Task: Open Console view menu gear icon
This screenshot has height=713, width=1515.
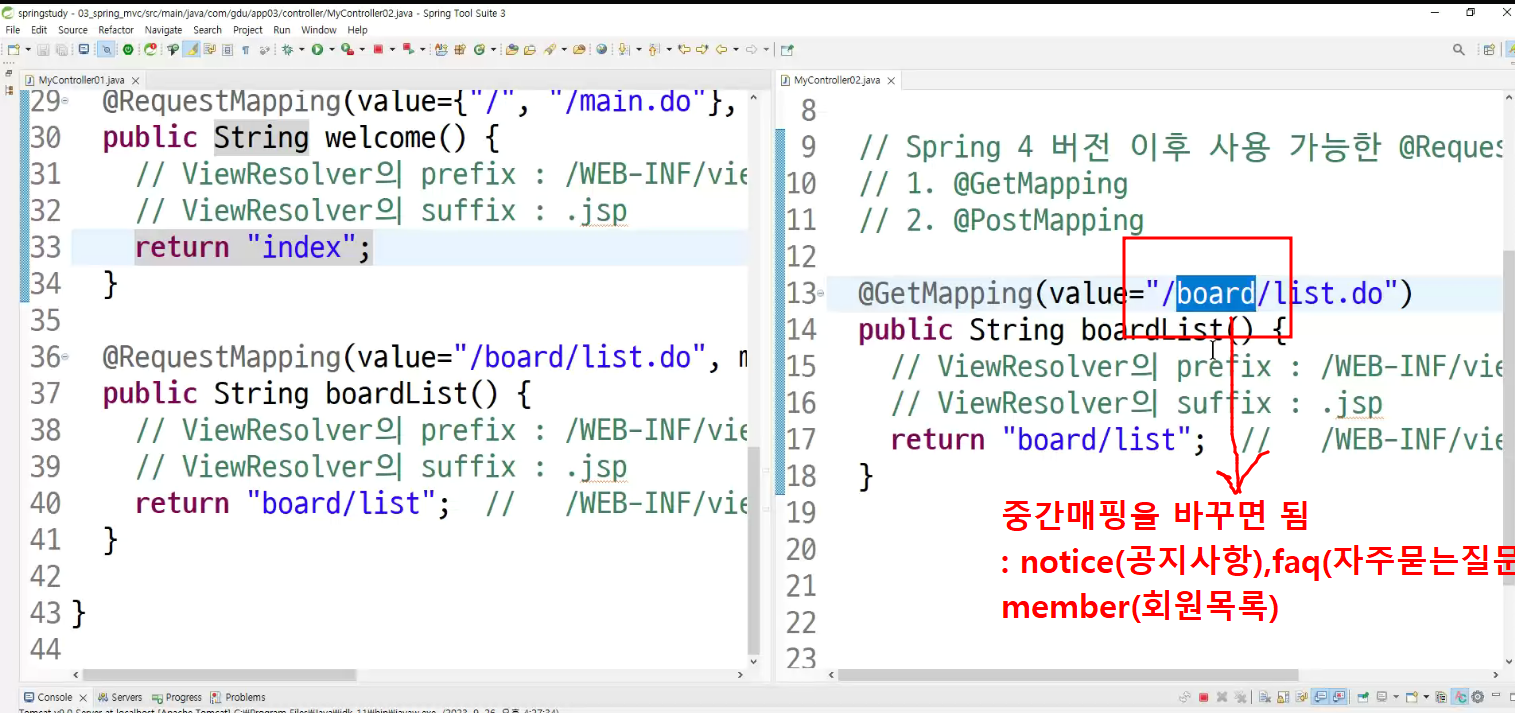Action: click(1477, 697)
